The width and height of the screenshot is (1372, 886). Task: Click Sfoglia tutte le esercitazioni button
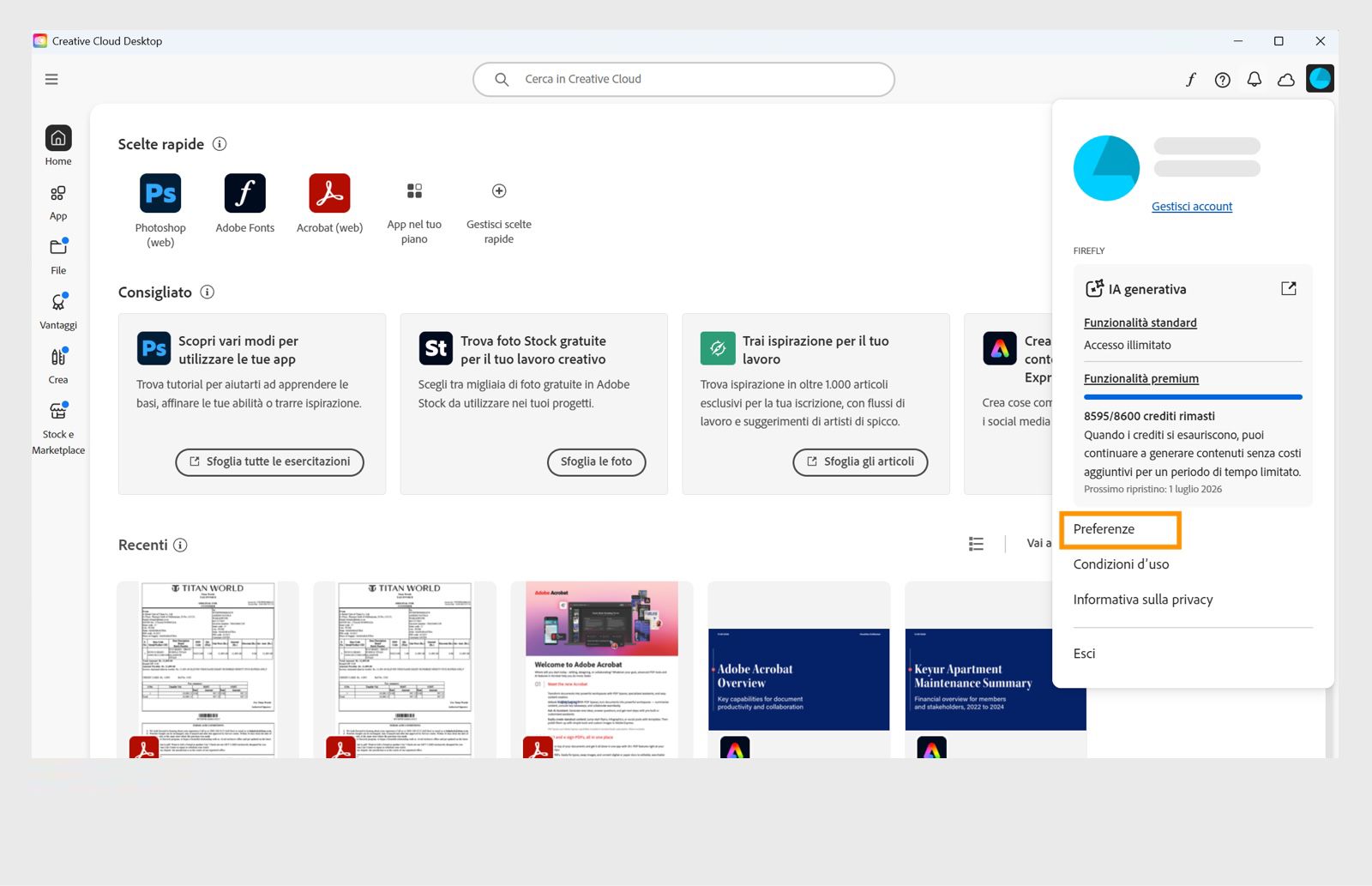coord(270,461)
